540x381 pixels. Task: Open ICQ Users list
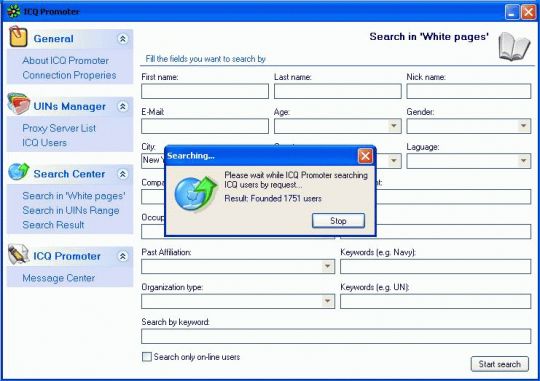point(44,143)
